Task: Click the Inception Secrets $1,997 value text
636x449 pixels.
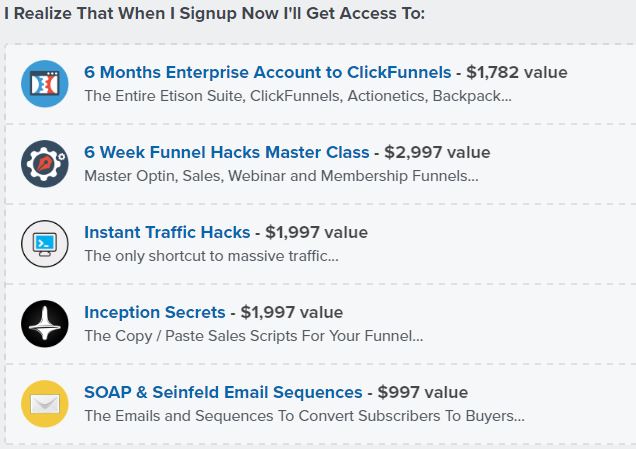Action: (x=292, y=312)
